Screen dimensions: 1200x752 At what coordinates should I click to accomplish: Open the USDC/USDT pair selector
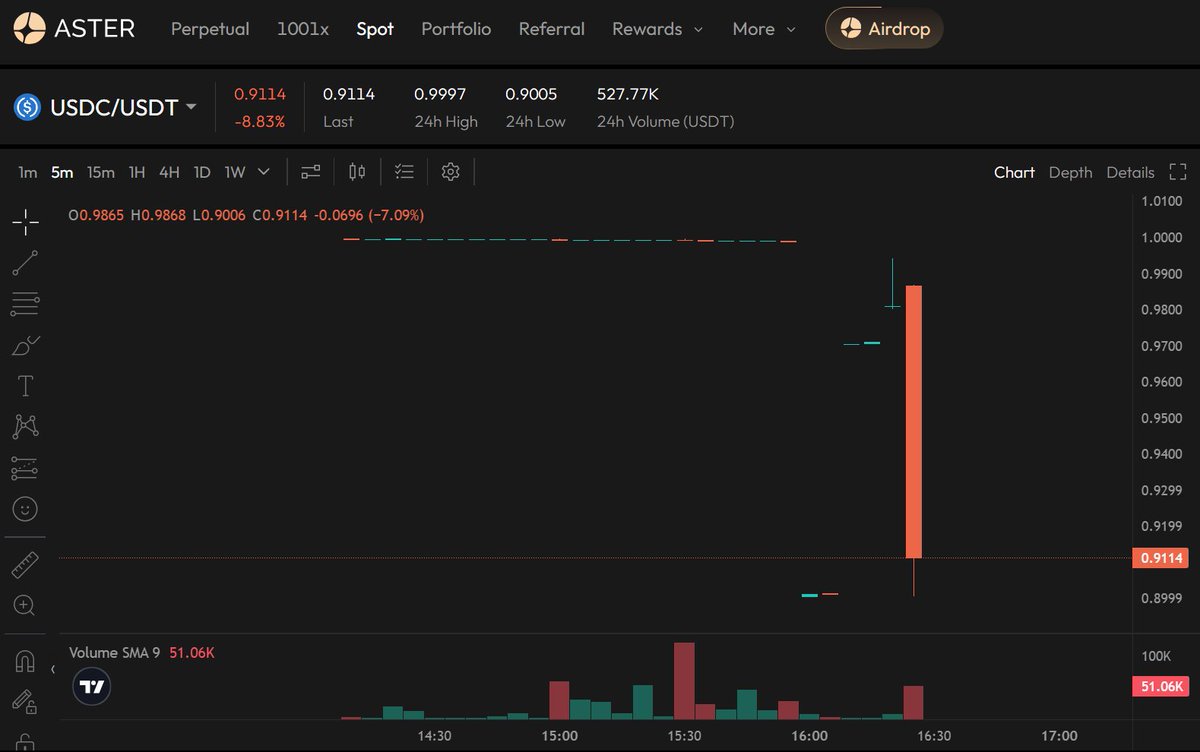[122, 107]
